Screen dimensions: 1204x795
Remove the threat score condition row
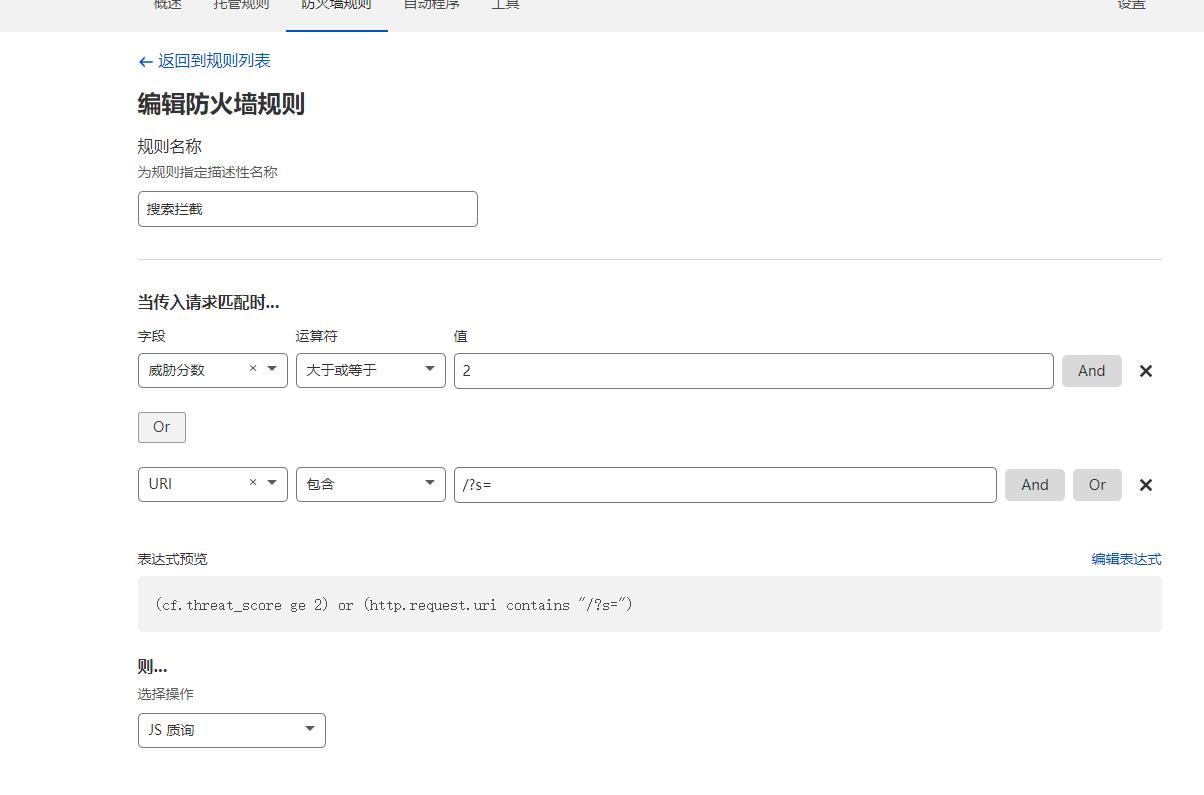pos(1146,371)
